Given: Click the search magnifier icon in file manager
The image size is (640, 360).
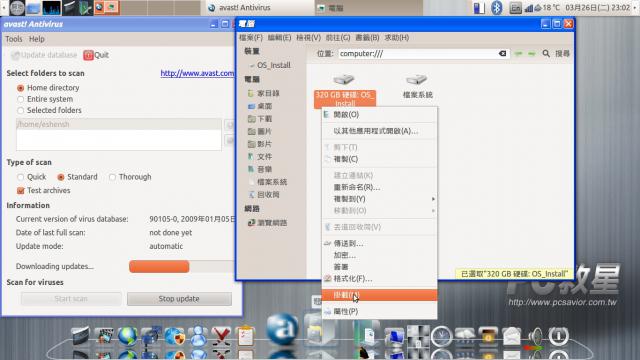Looking at the screenshot, I should [546, 53].
